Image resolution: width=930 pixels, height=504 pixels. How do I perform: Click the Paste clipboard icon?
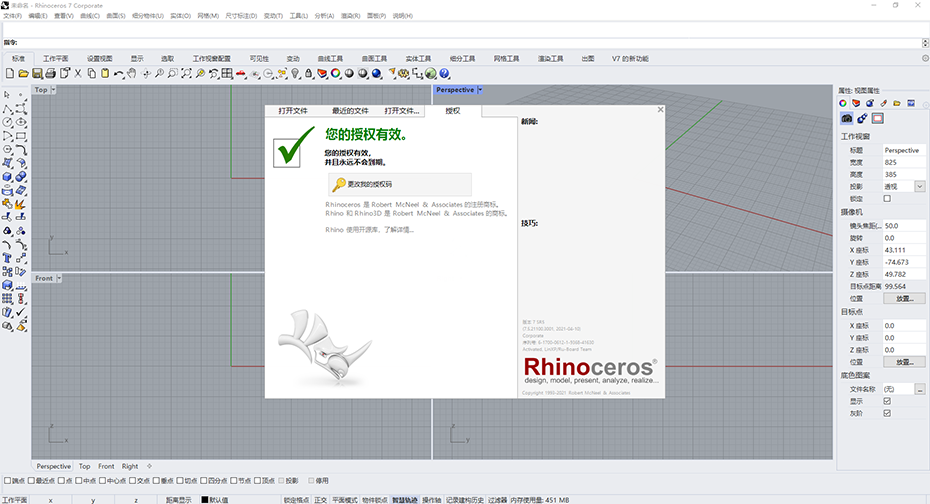click(105, 74)
